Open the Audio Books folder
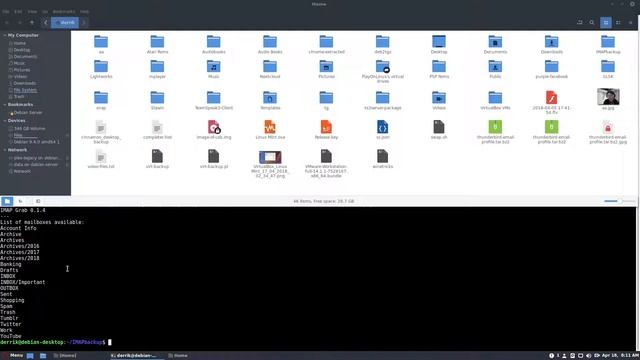Image resolution: width=640 pixels, height=360 pixels. click(x=270, y=44)
